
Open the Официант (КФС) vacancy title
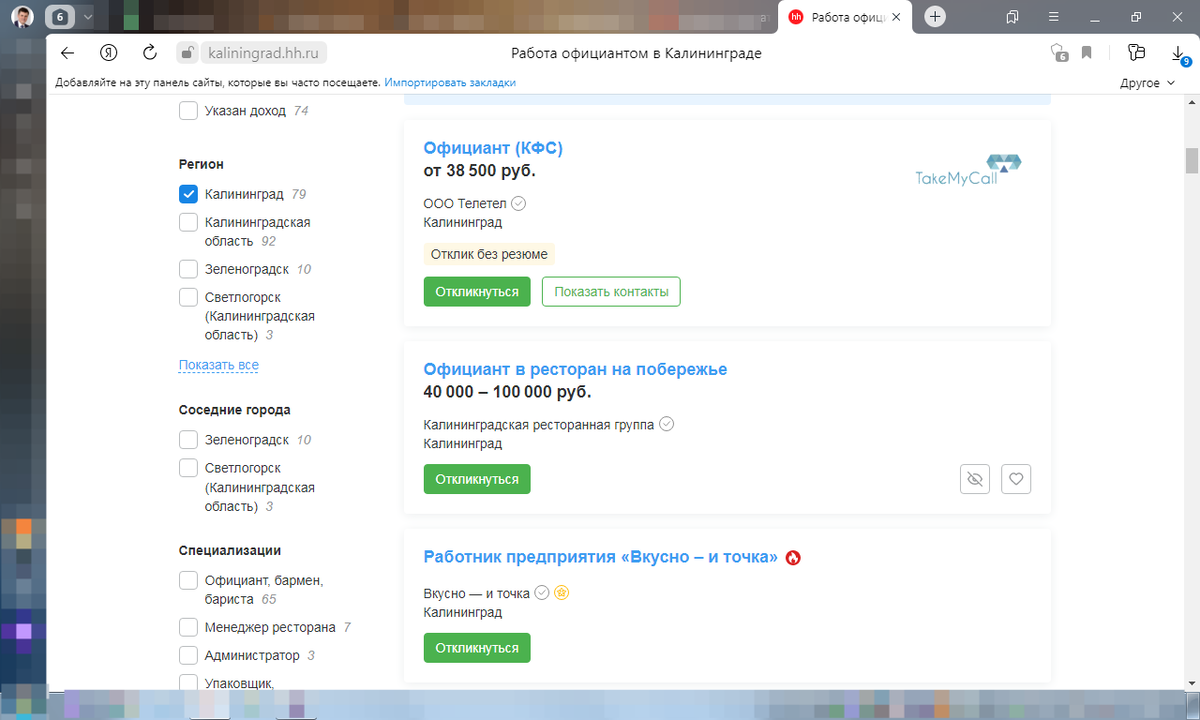tap(493, 149)
